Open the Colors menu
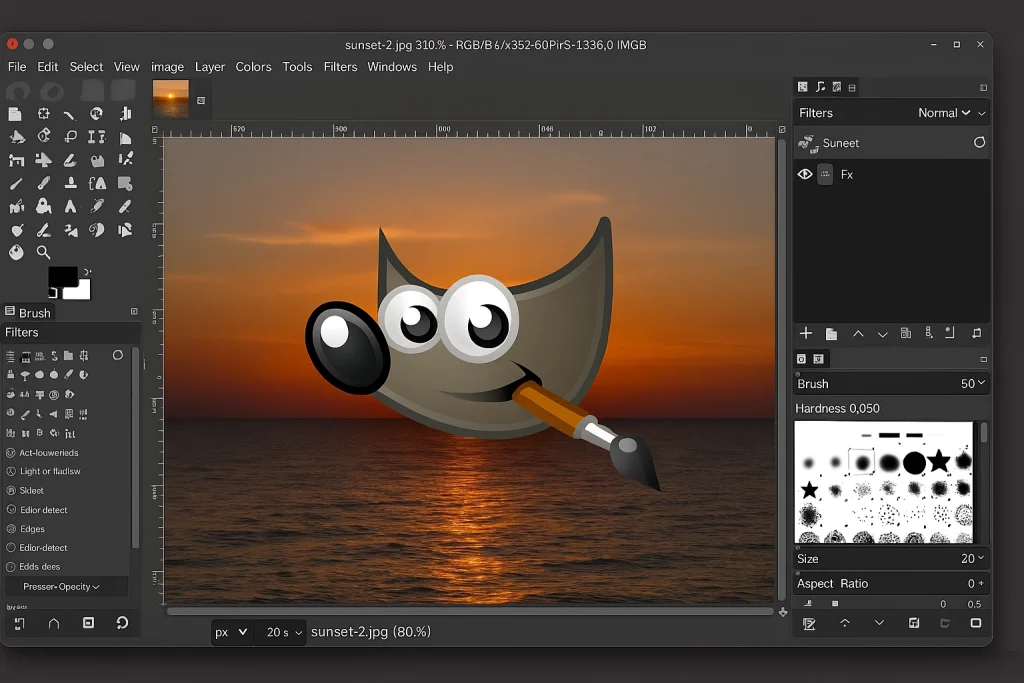The width and height of the screenshot is (1024, 683). 253,67
